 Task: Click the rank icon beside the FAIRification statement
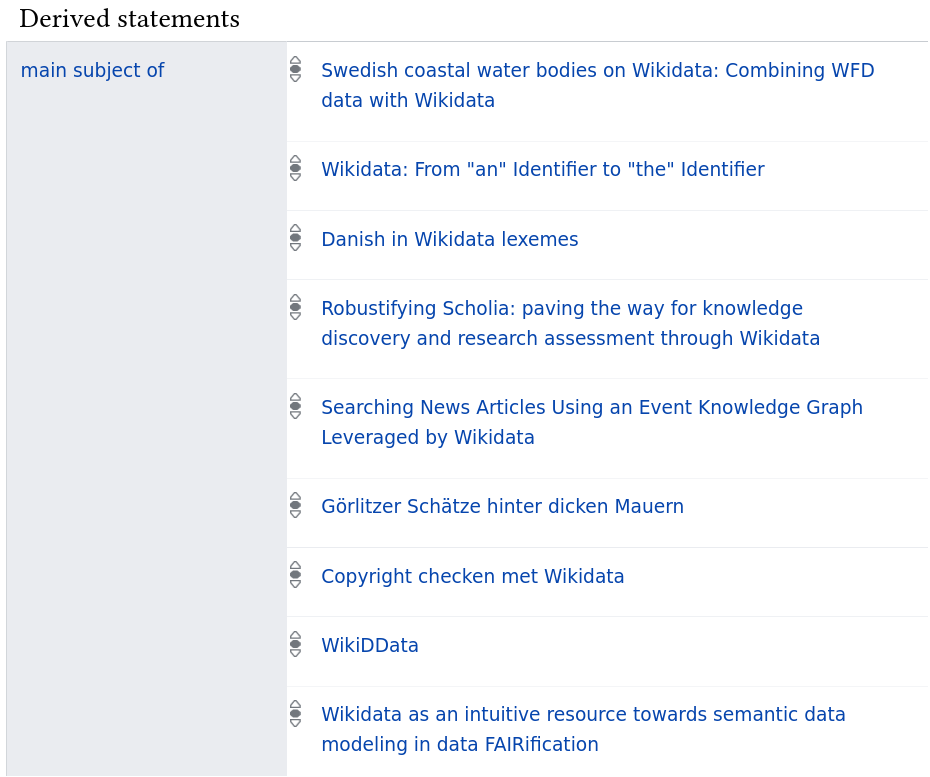coord(295,714)
